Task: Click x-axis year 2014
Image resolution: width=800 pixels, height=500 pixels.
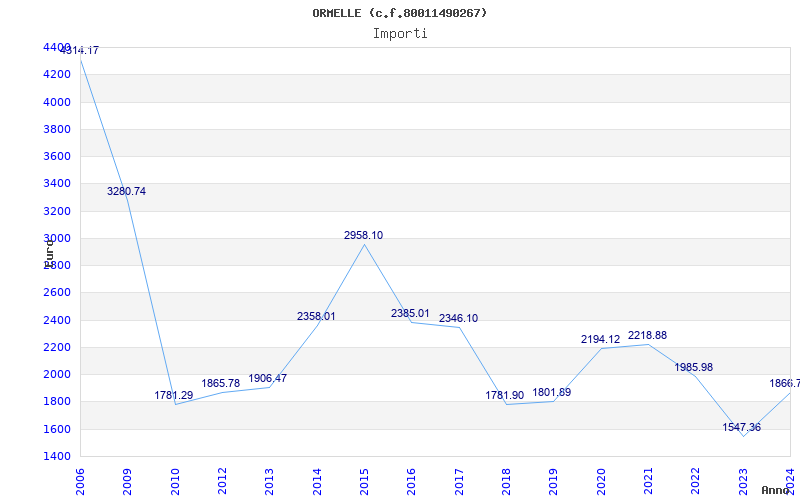Action: pyautogui.click(x=317, y=481)
